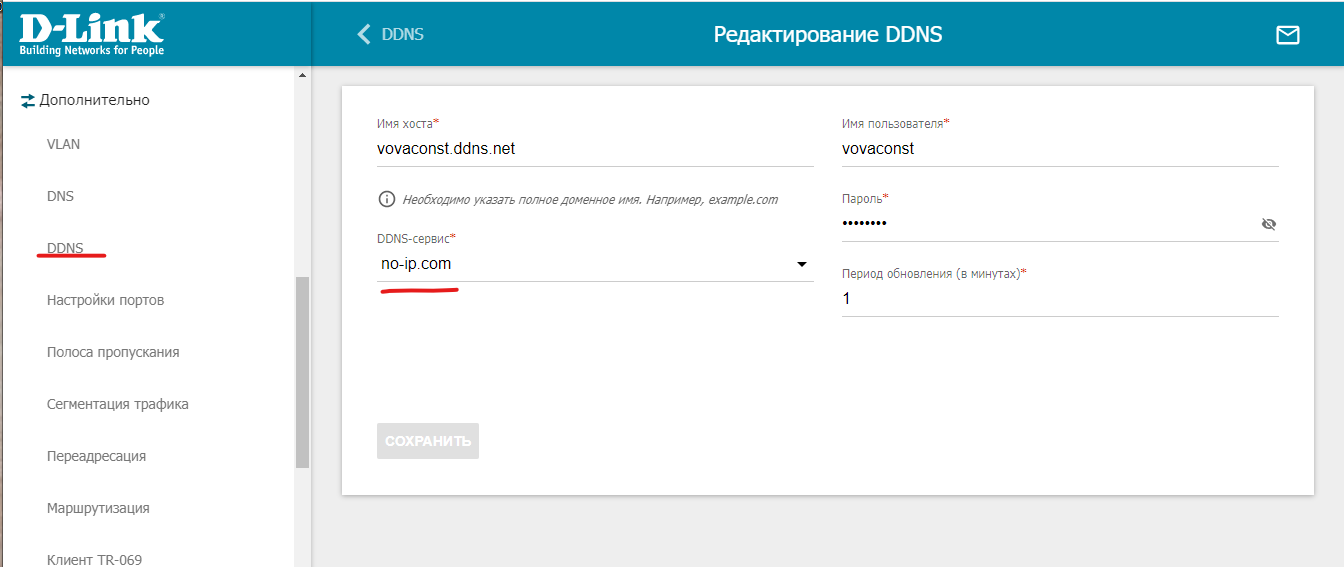Viewport: 1344px width, 567px height.
Task: Toggle password visibility eye icon
Action: 1268,224
